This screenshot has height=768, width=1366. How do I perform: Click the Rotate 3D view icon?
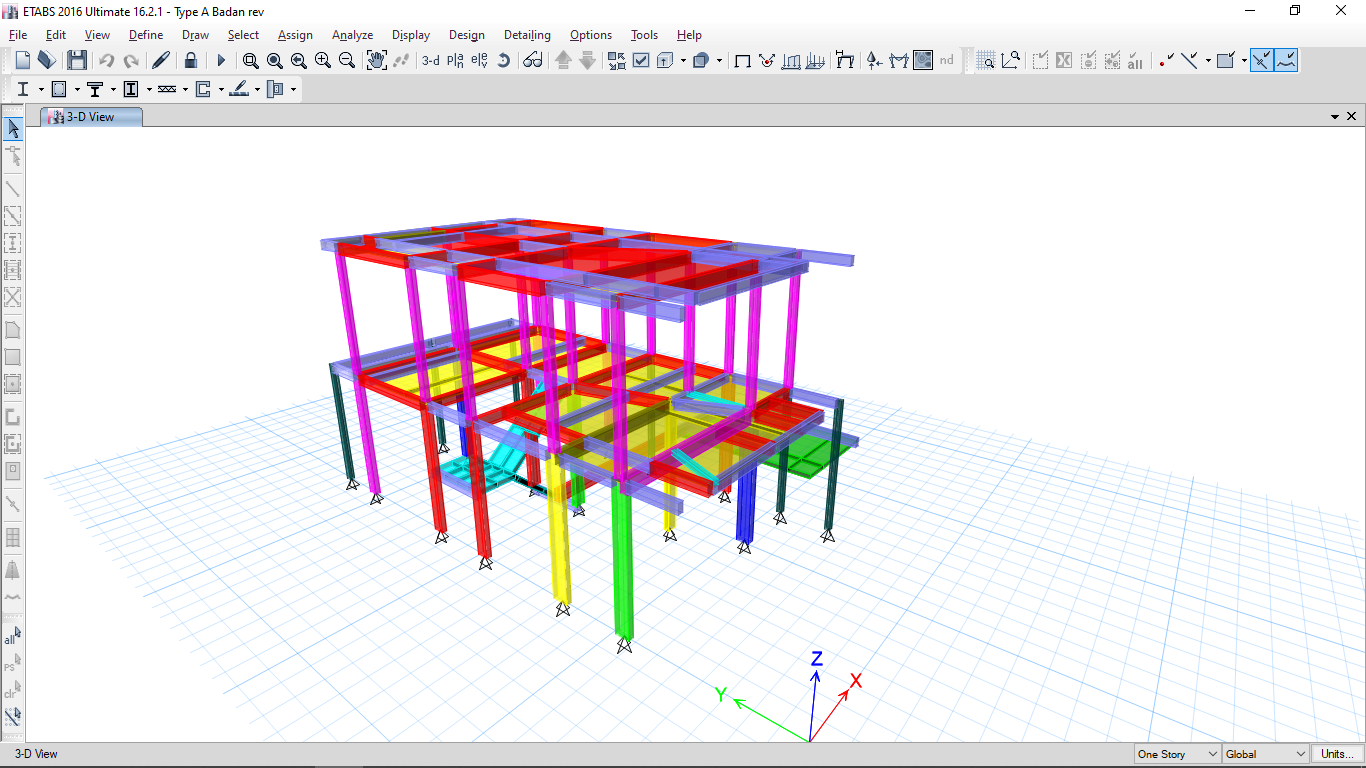click(504, 60)
